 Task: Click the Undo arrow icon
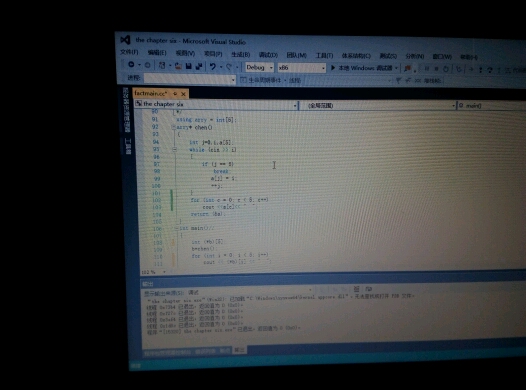click(213, 66)
